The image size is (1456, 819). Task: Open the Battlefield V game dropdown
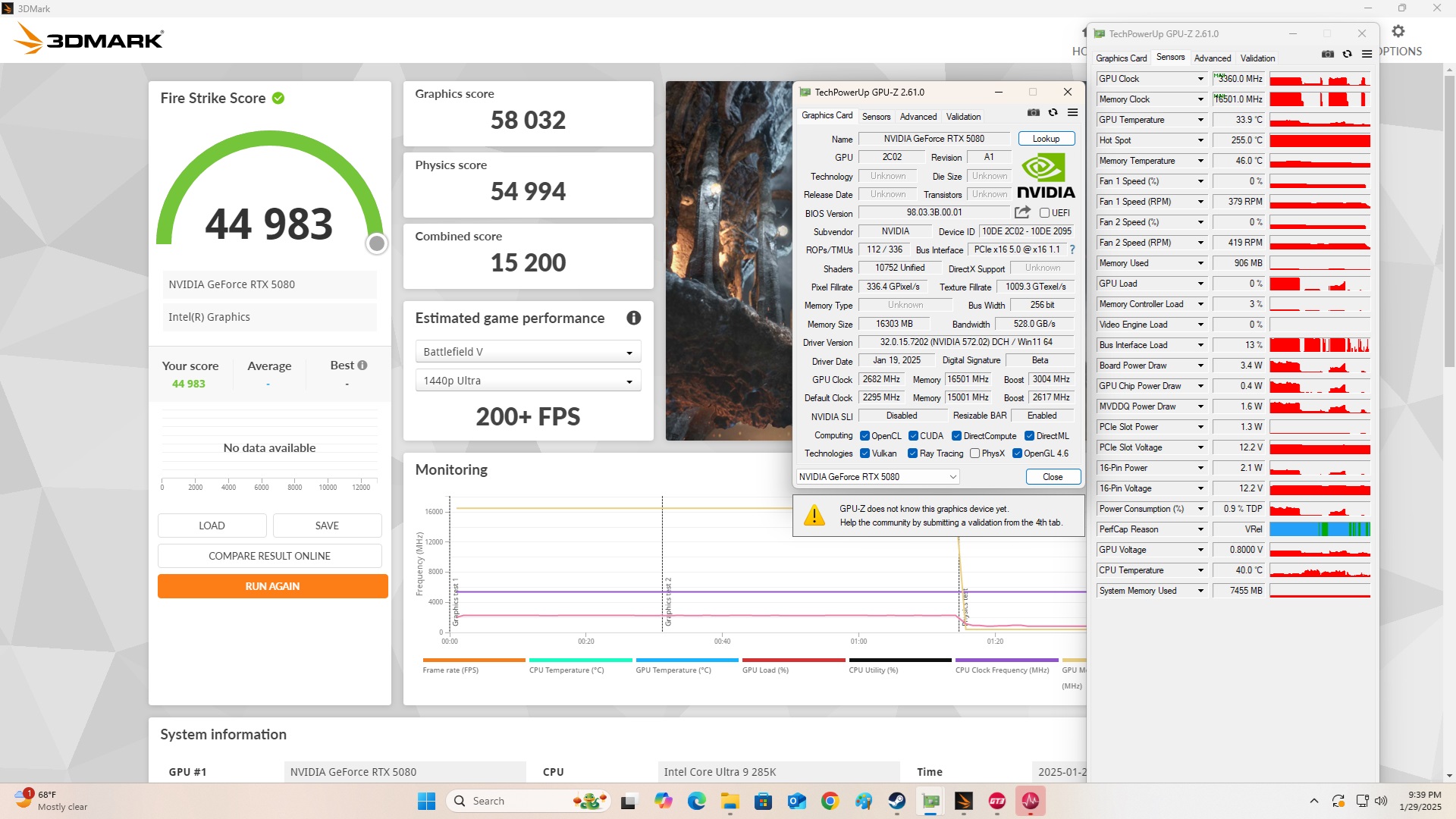click(528, 352)
